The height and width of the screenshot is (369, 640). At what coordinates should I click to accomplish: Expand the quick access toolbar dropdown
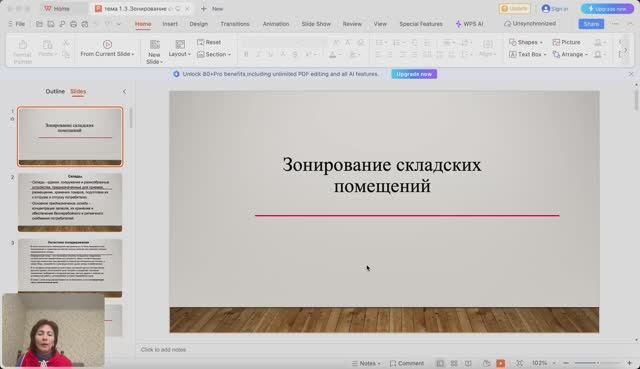pos(119,24)
